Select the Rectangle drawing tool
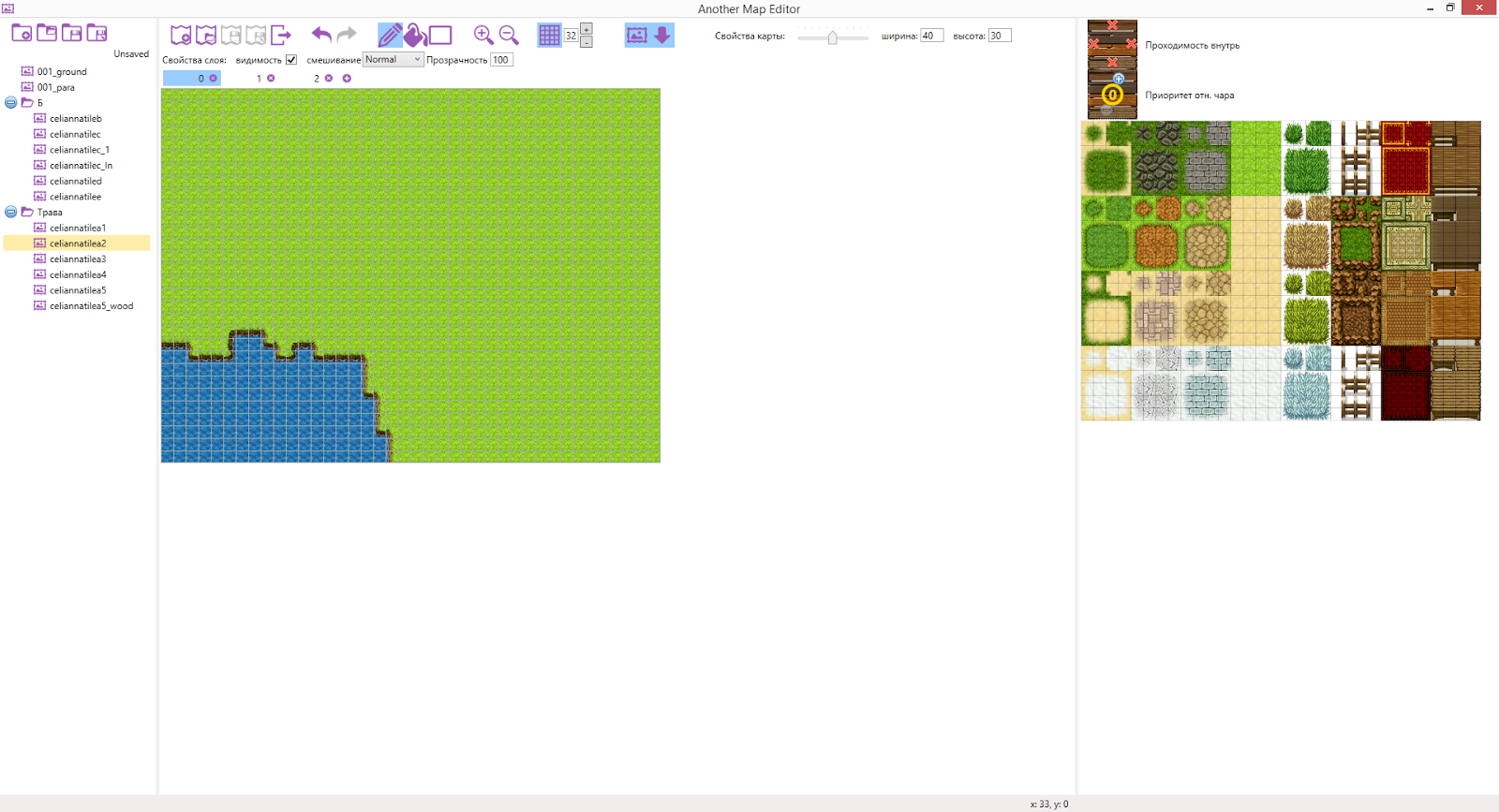The height and width of the screenshot is (812, 1499). 440,36
